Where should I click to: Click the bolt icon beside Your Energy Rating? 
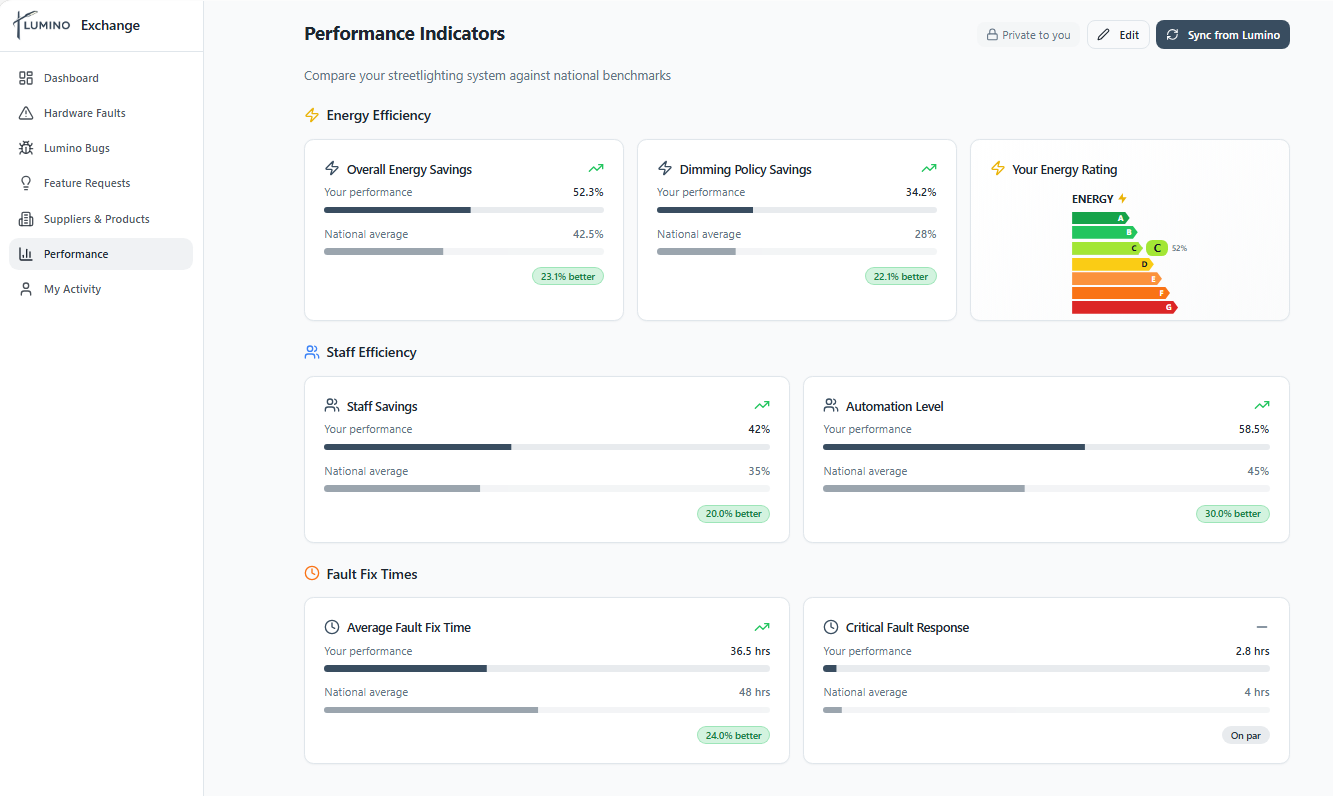(x=998, y=169)
